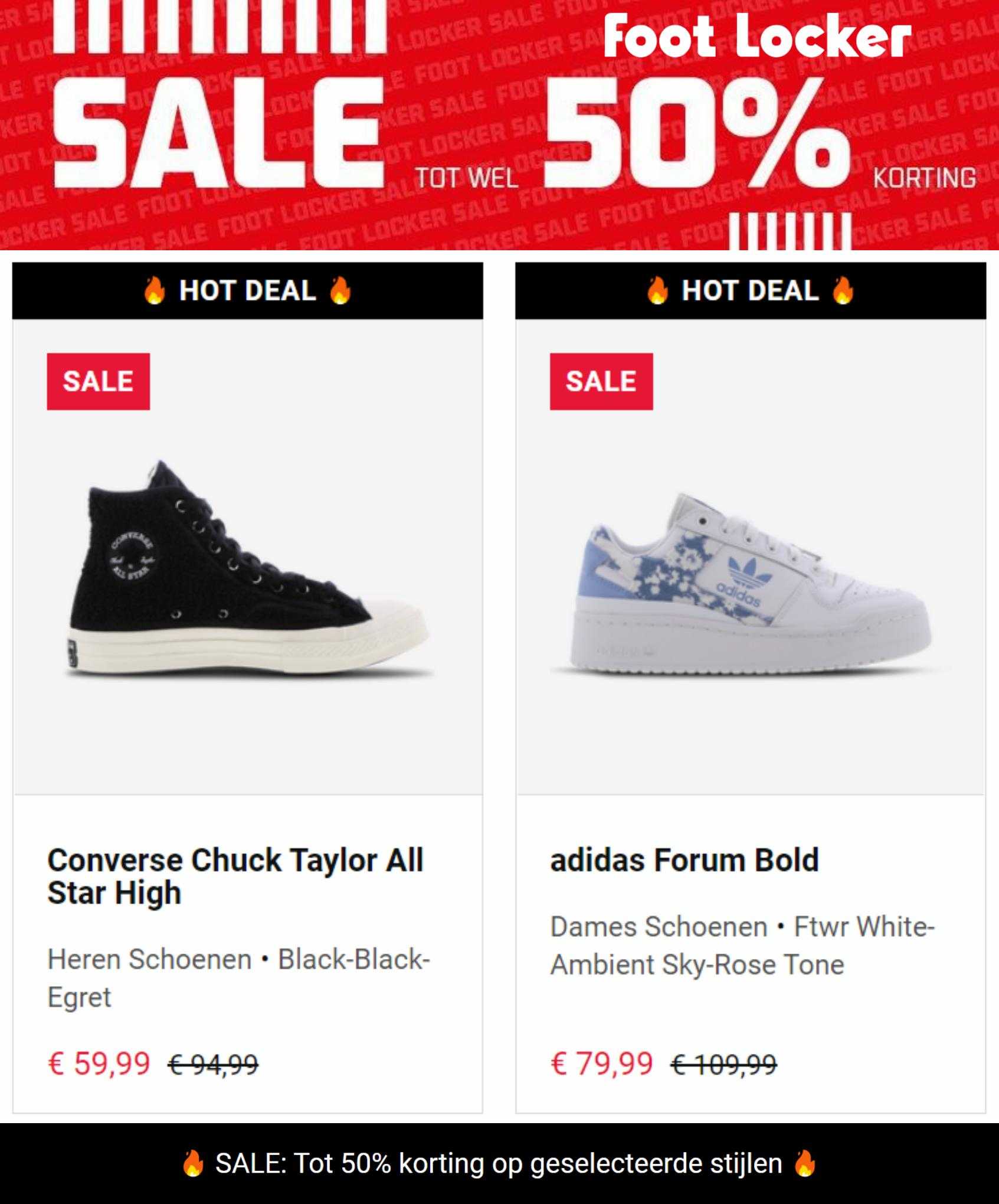Click the HOT DEAL header above adidas
The height and width of the screenshot is (1204, 999).
[751, 291]
